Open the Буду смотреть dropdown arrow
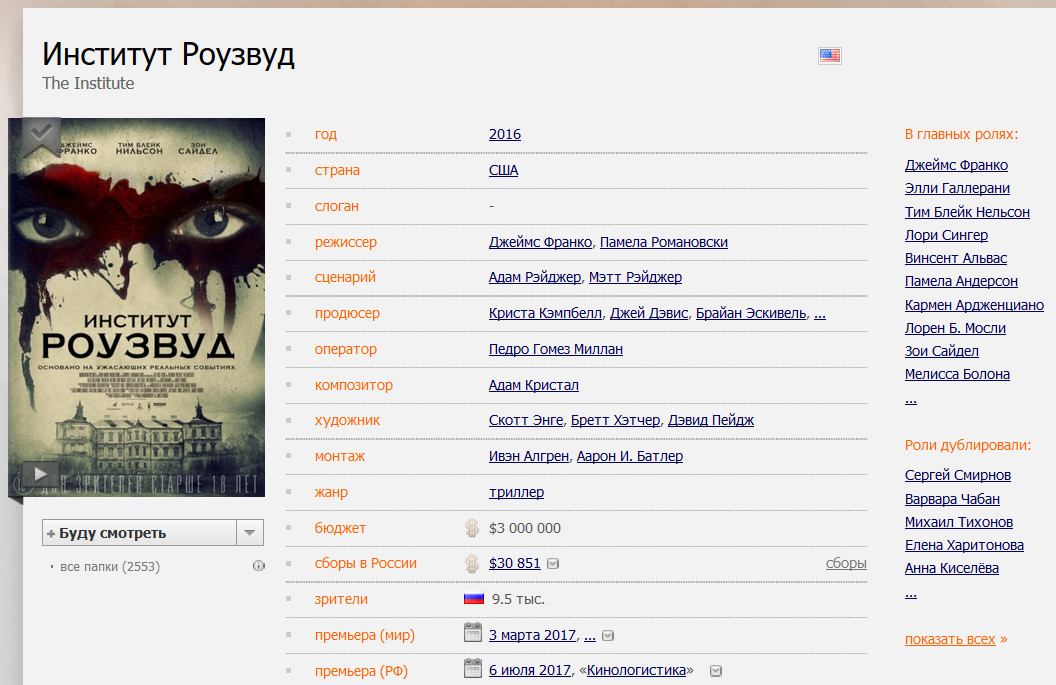The width and height of the screenshot is (1056, 685). pos(250,533)
